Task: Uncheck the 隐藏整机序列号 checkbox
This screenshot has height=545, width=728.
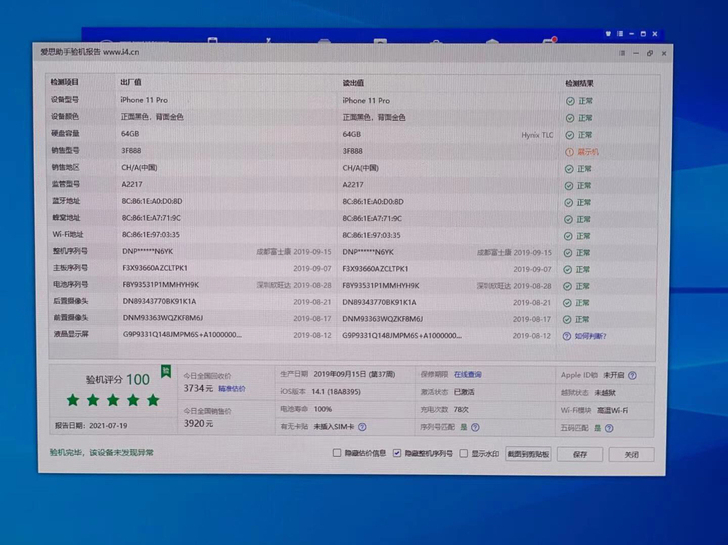Action: pos(397,453)
